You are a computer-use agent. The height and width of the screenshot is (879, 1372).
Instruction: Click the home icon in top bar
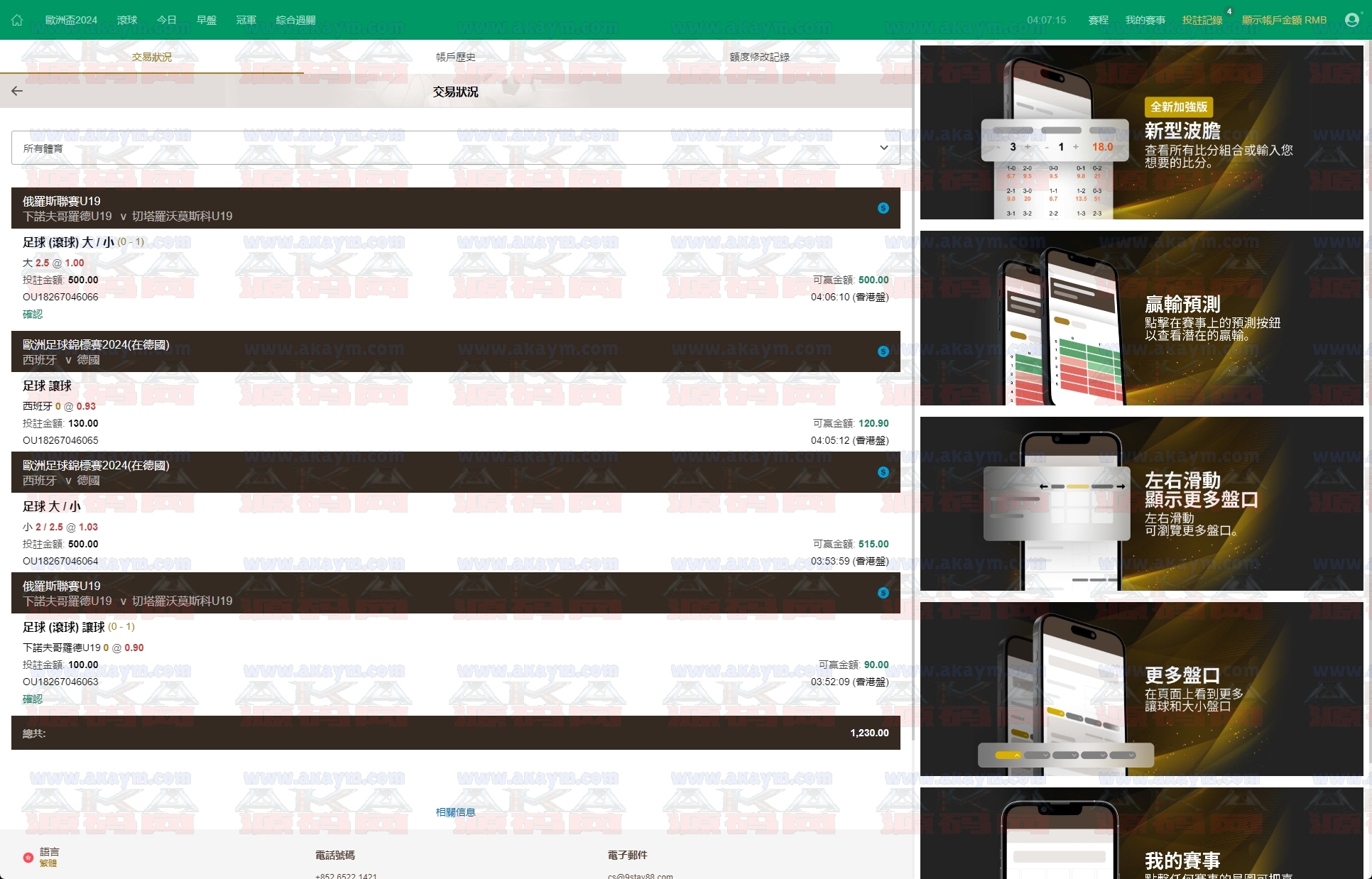click(x=17, y=20)
